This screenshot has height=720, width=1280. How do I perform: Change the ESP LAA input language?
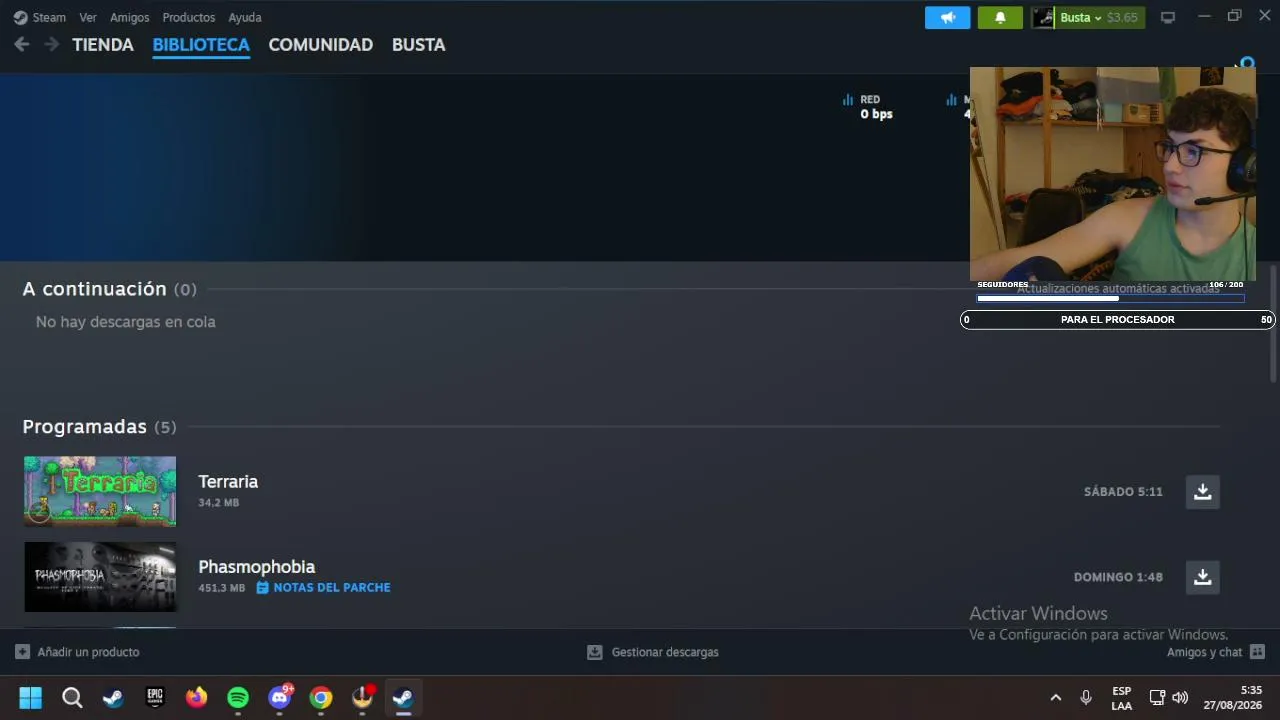point(1122,697)
